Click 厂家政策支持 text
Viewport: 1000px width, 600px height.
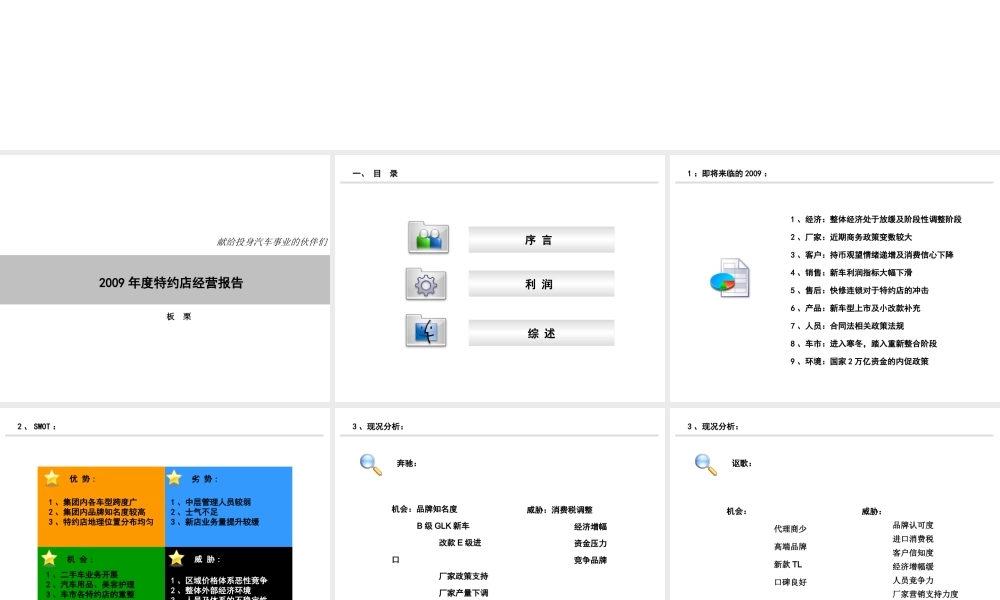(463, 576)
